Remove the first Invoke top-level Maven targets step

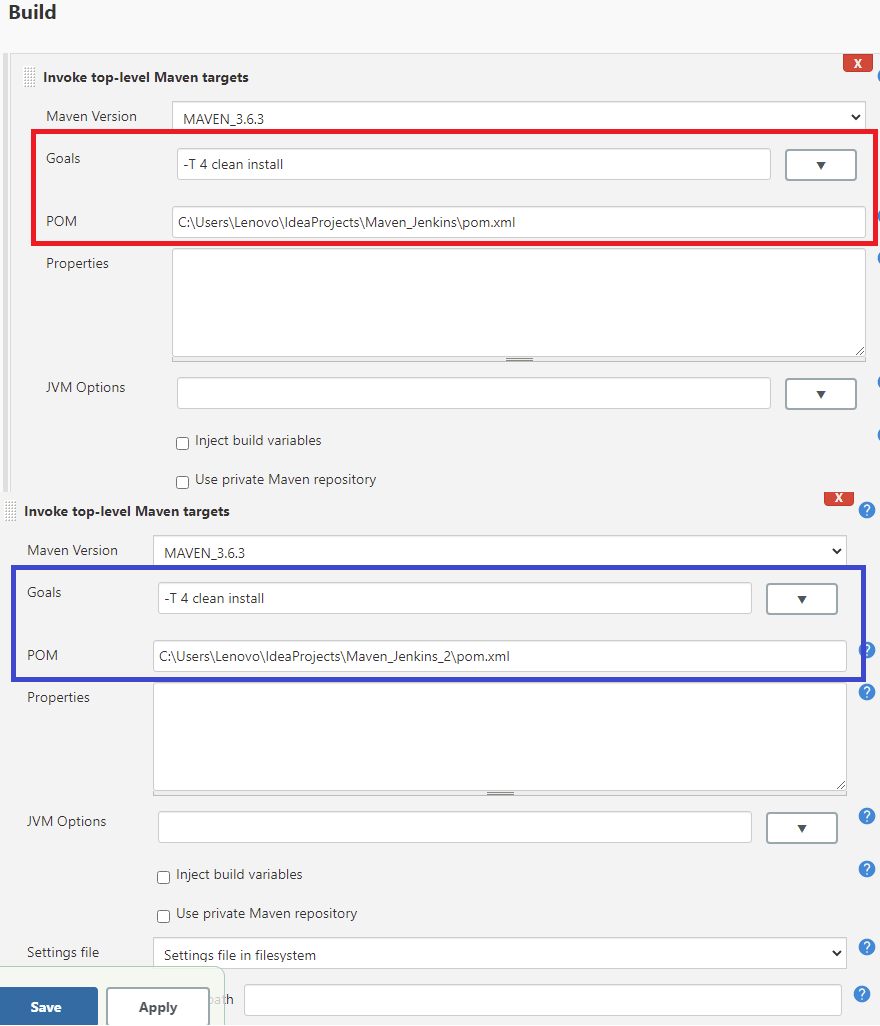[x=857, y=62]
